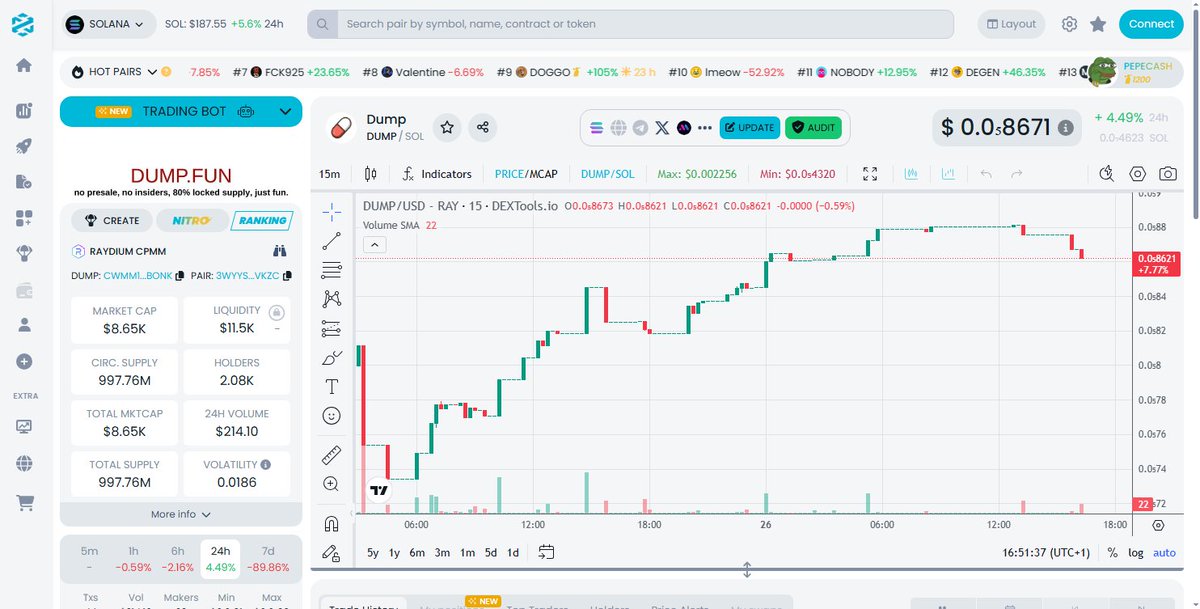The width and height of the screenshot is (1200, 609).
Task: Copy the DUMP contract address
Action: pyautogui.click(x=180, y=275)
